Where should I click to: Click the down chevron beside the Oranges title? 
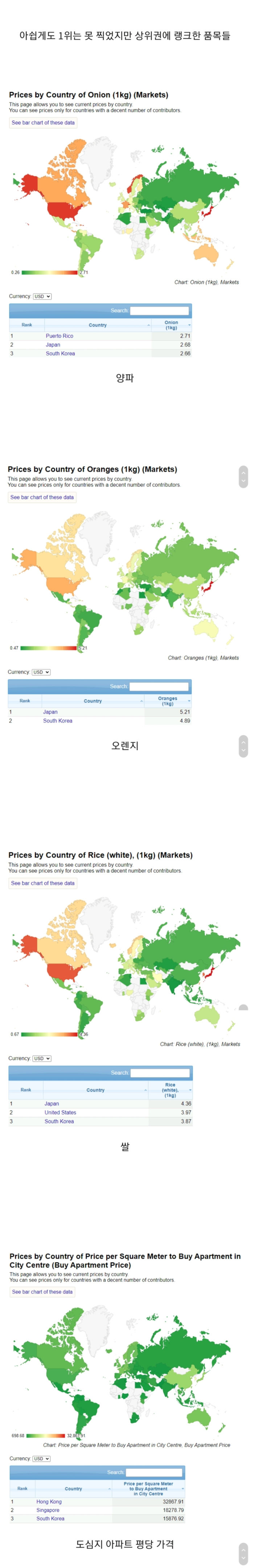(243, 481)
